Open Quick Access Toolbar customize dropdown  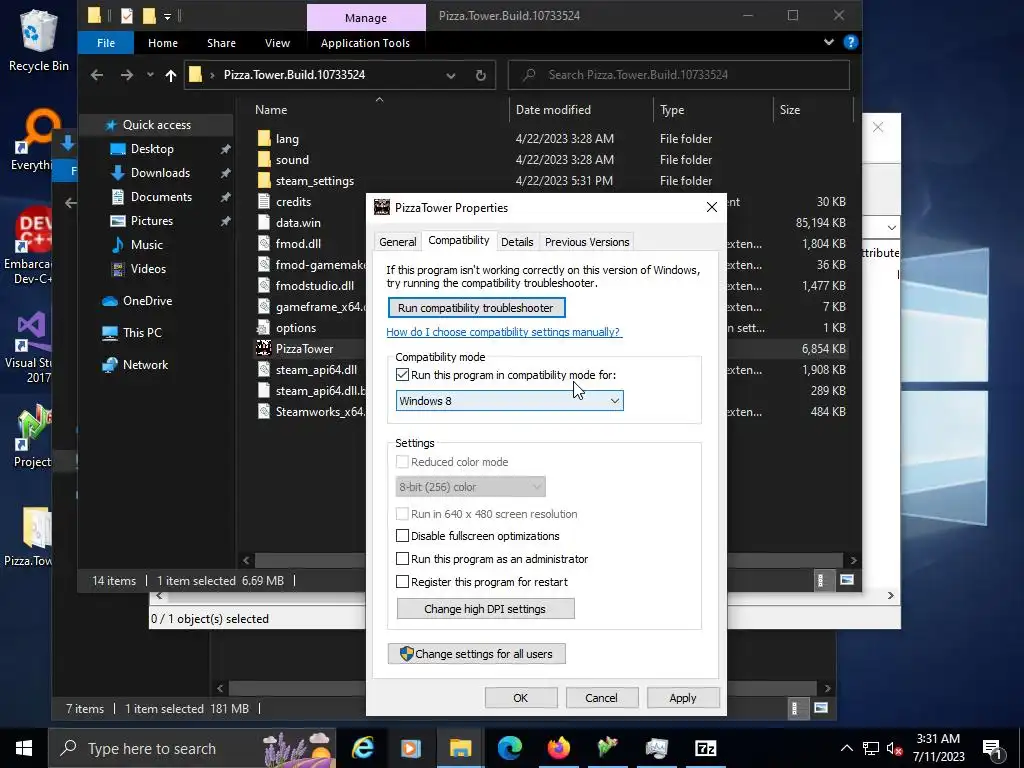(167, 16)
